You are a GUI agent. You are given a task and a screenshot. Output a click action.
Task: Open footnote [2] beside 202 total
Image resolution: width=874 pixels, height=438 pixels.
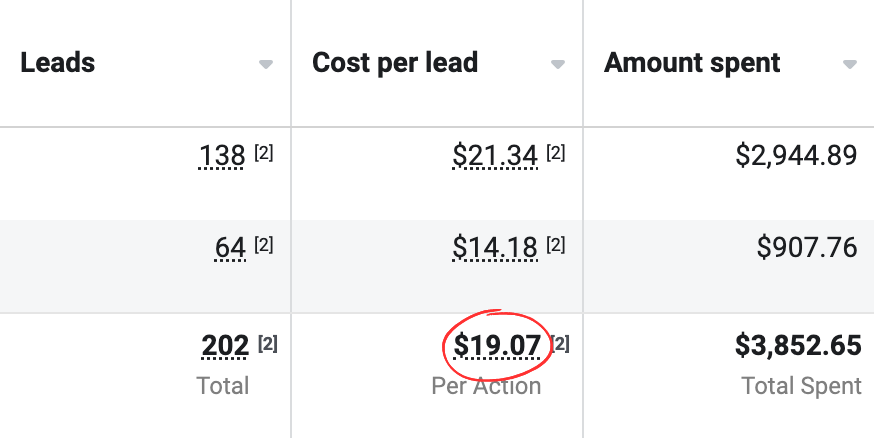click(x=268, y=344)
